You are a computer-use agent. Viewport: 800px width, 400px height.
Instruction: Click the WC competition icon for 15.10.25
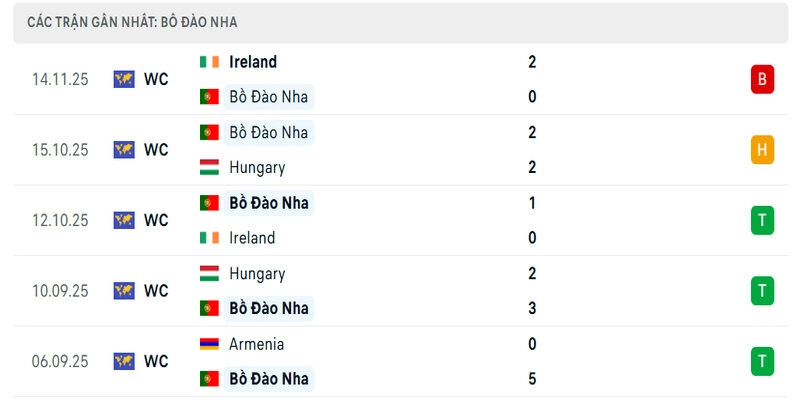click(x=124, y=150)
